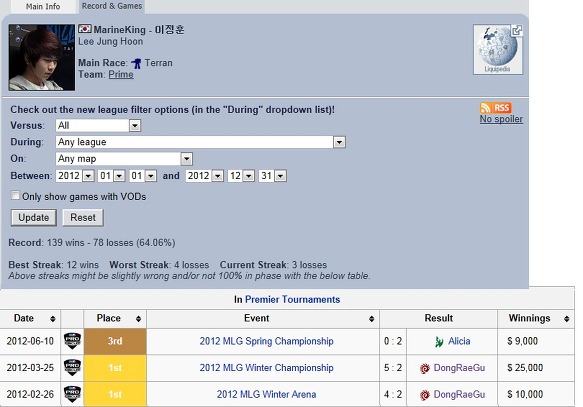Select the Record & Games tab
The width and height of the screenshot is (583, 407).
pyautogui.click(x=112, y=6)
